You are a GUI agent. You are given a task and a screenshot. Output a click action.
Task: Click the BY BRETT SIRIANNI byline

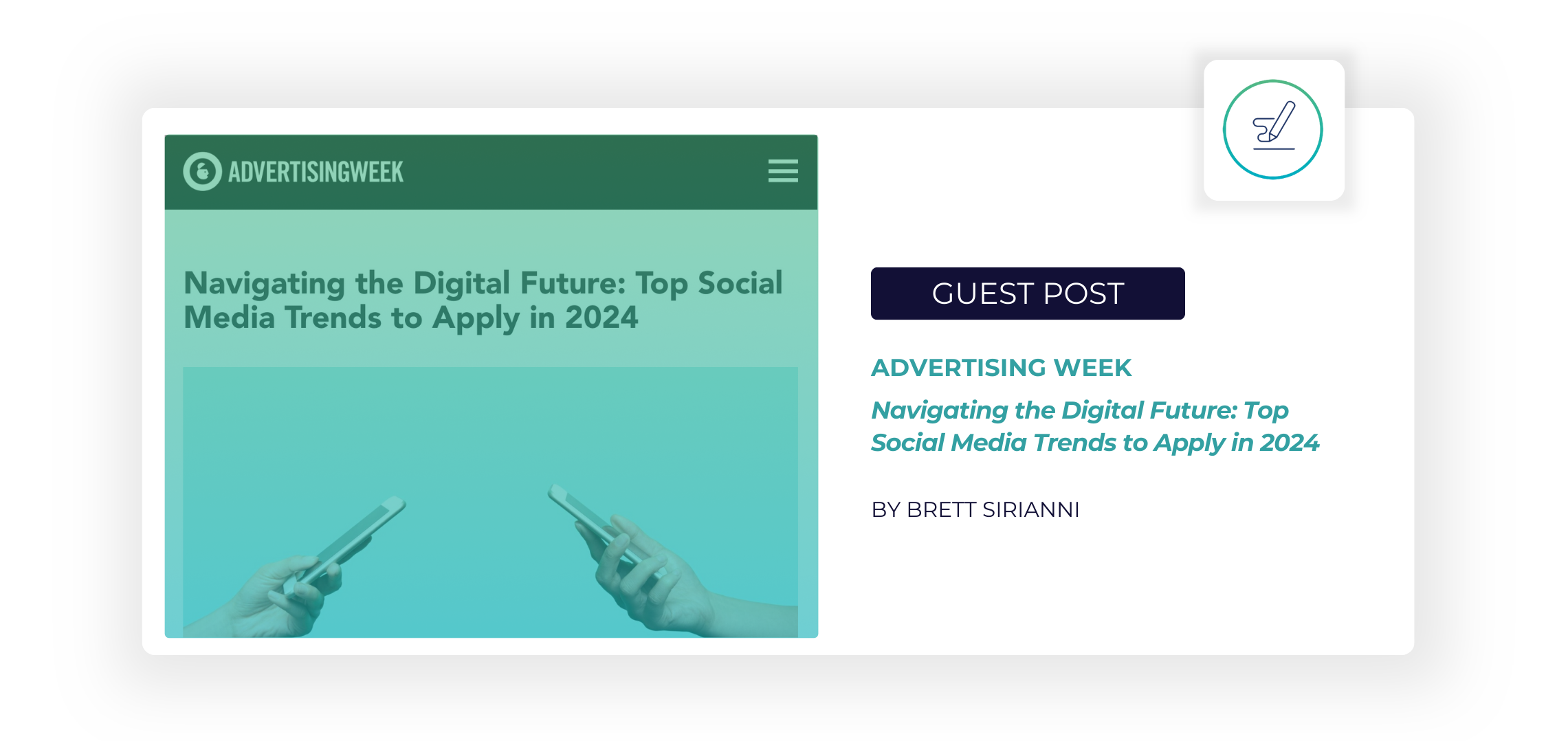click(x=975, y=509)
